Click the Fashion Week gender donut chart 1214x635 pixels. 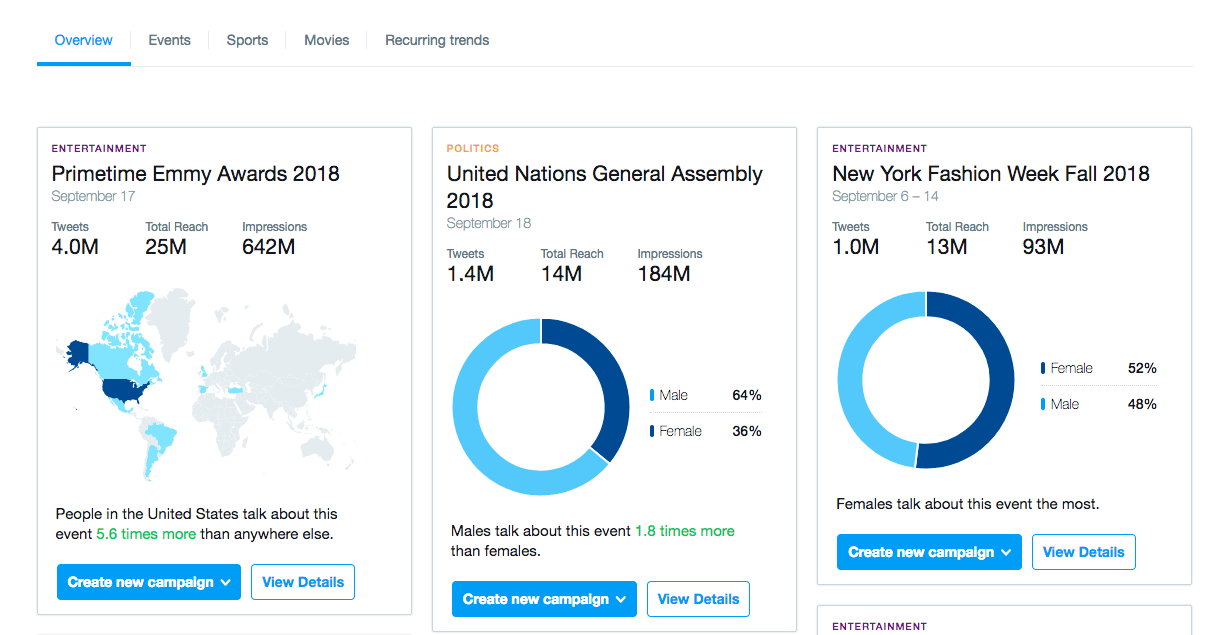pos(926,380)
